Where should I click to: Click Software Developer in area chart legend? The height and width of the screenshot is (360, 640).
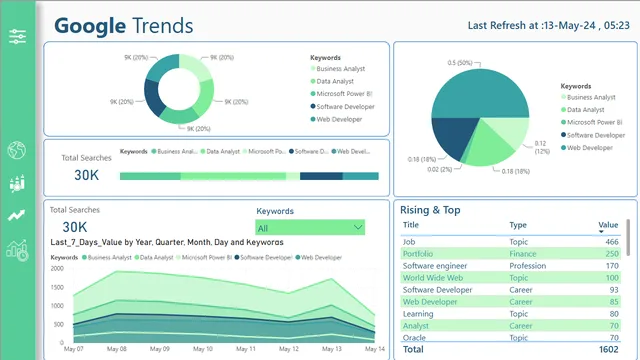pyautogui.click(x=263, y=258)
